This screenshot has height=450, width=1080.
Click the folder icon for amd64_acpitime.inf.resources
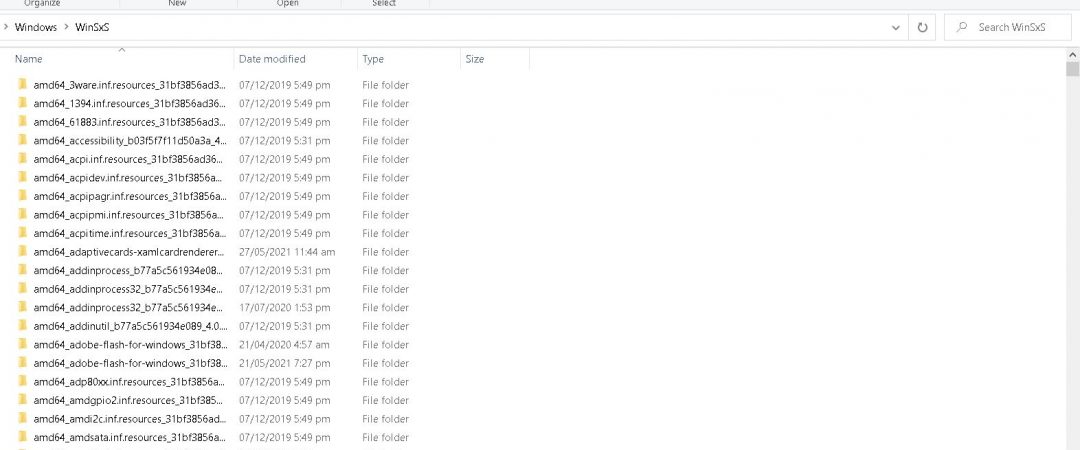pyautogui.click(x=21, y=234)
